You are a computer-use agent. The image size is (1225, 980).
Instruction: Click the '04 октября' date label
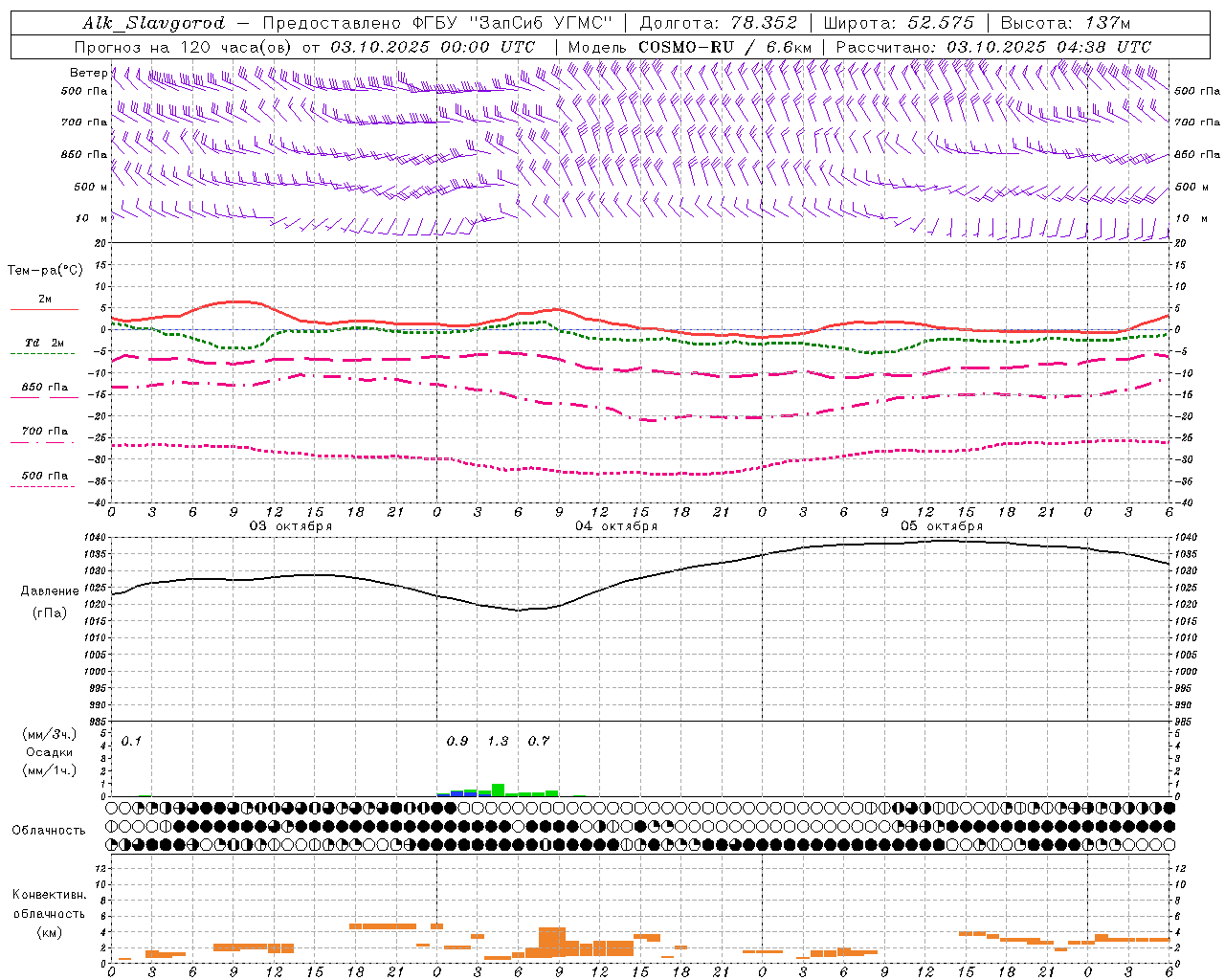[616, 525]
